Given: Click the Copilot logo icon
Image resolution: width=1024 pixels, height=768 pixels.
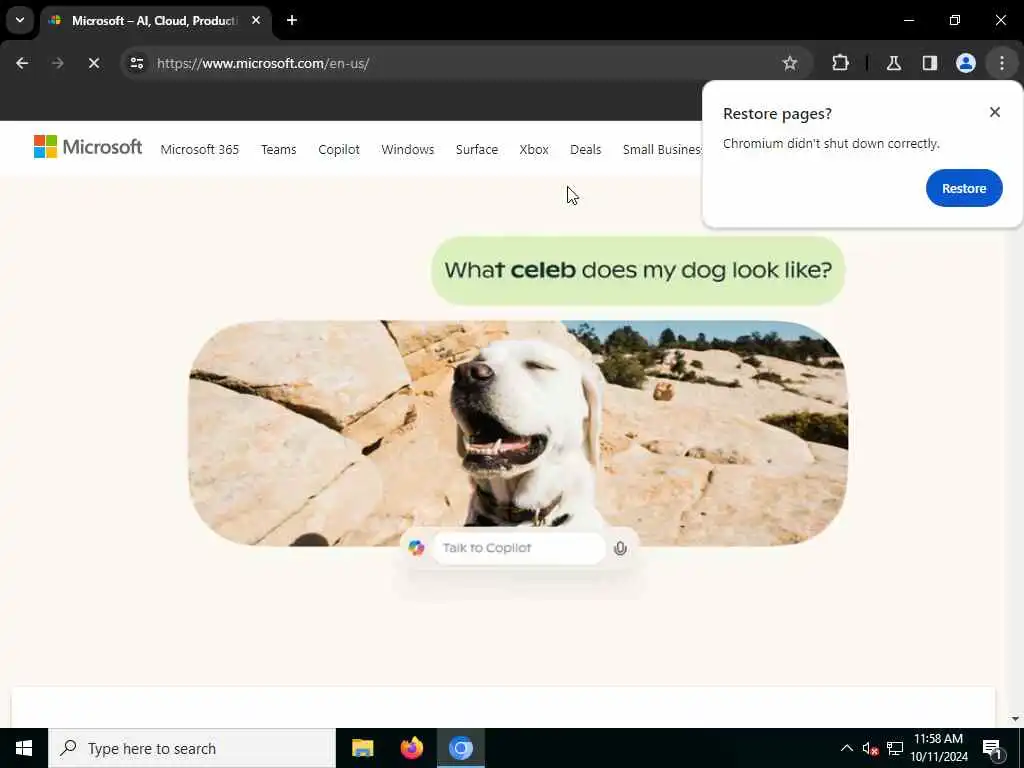Looking at the screenshot, I should tap(416, 548).
